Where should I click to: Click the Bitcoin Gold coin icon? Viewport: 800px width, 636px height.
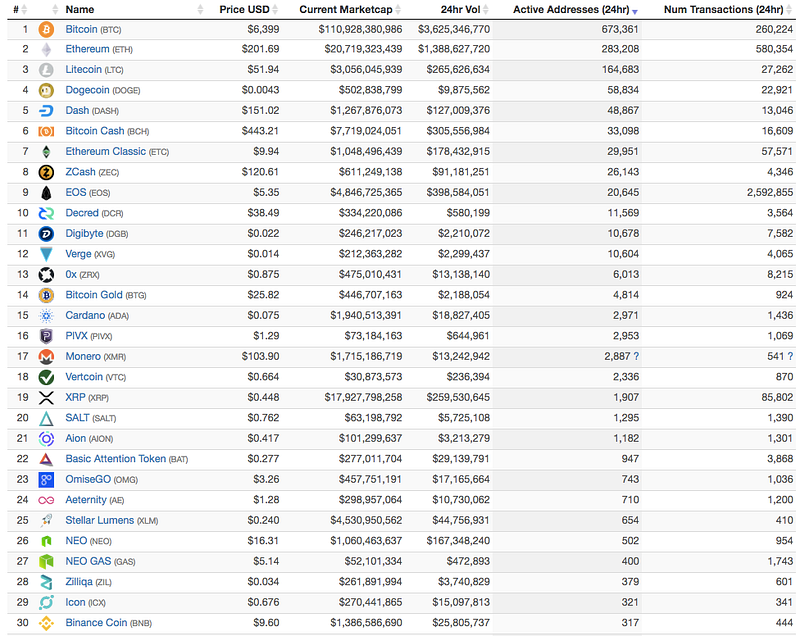click(x=46, y=295)
